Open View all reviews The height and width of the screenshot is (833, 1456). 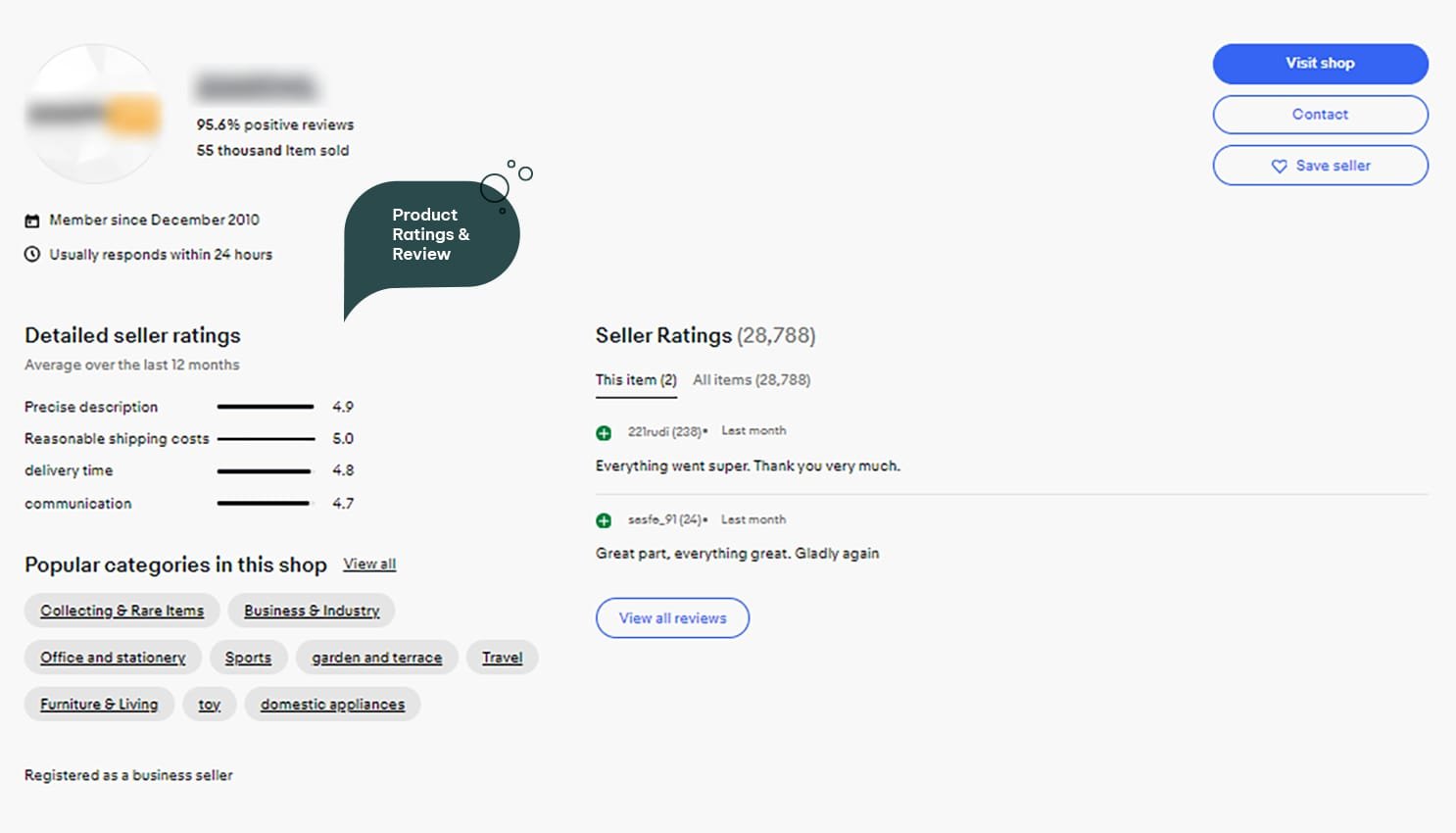pyautogui.click(x=672, y=618)
